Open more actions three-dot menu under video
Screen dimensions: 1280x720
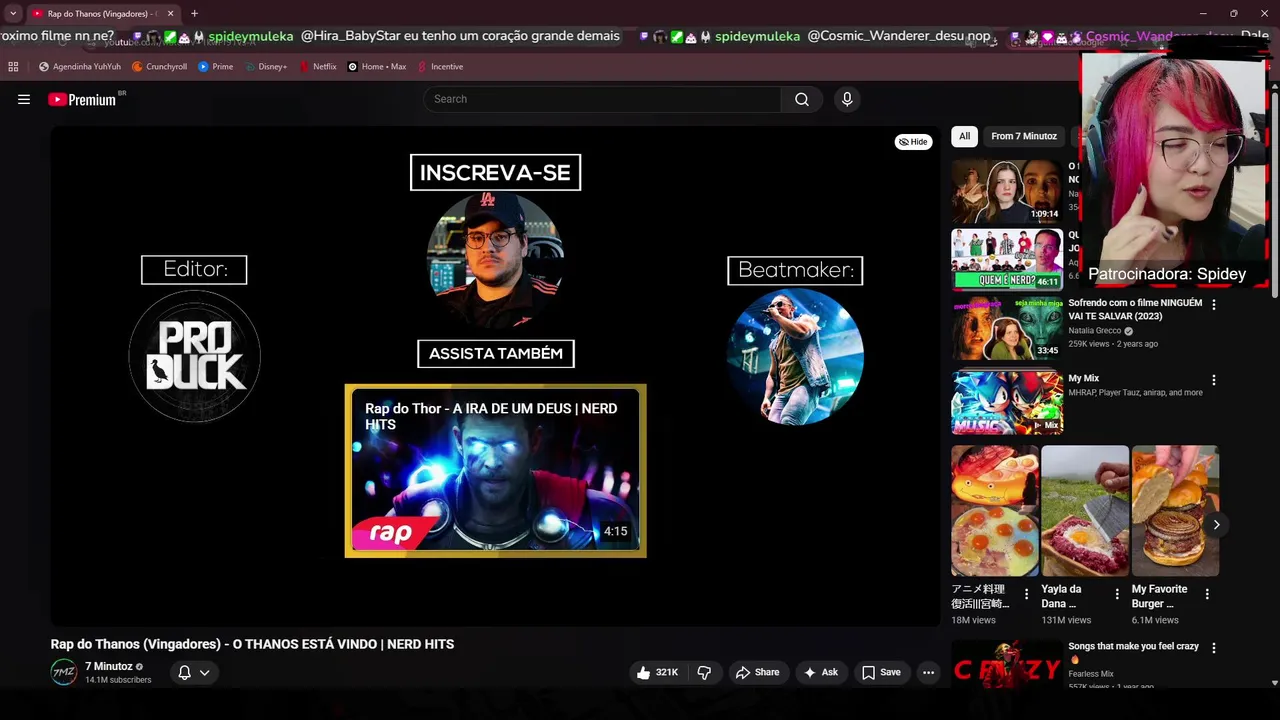(928, 672)
